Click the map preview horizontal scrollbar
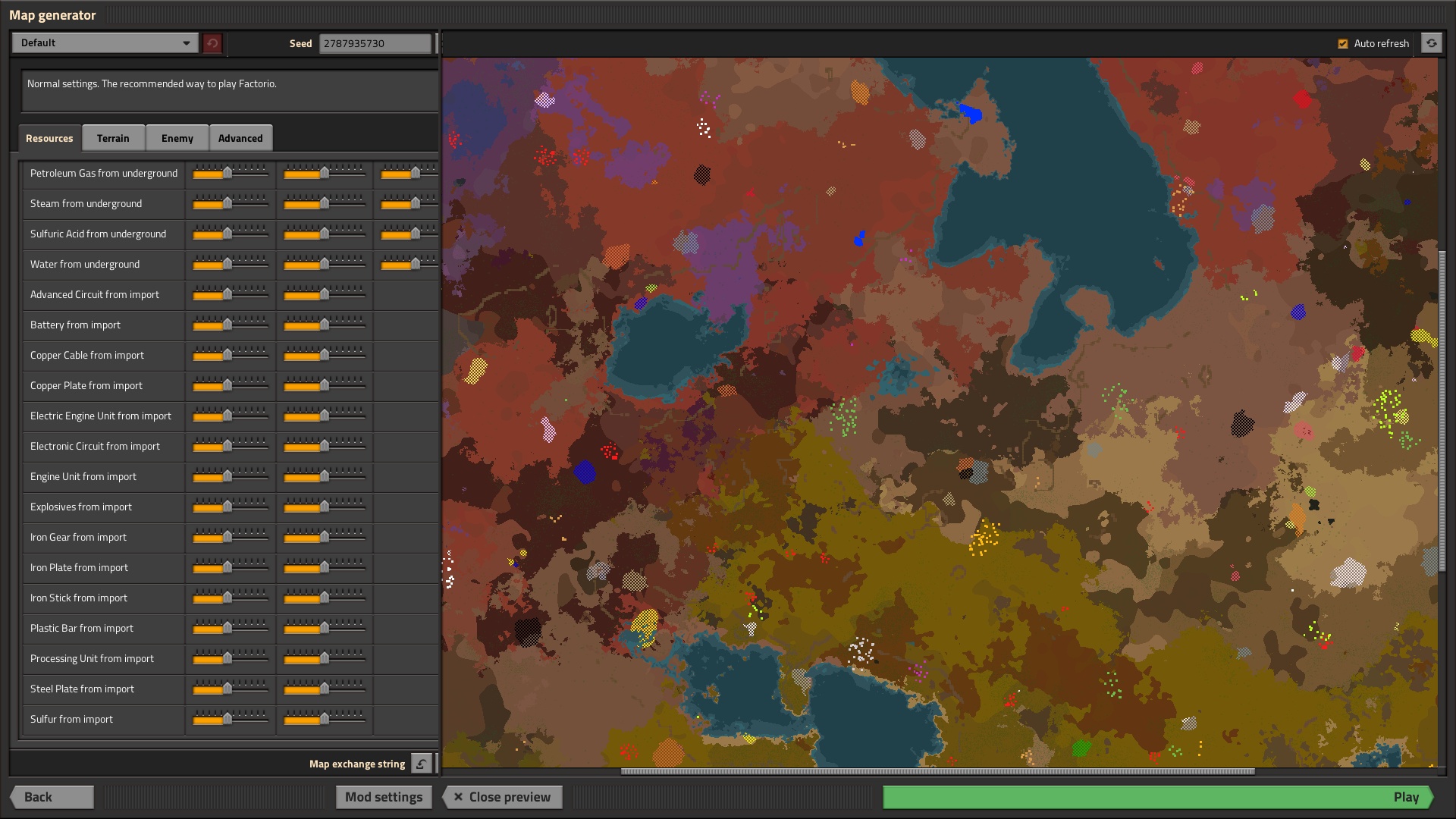 [x=937, y=771]
